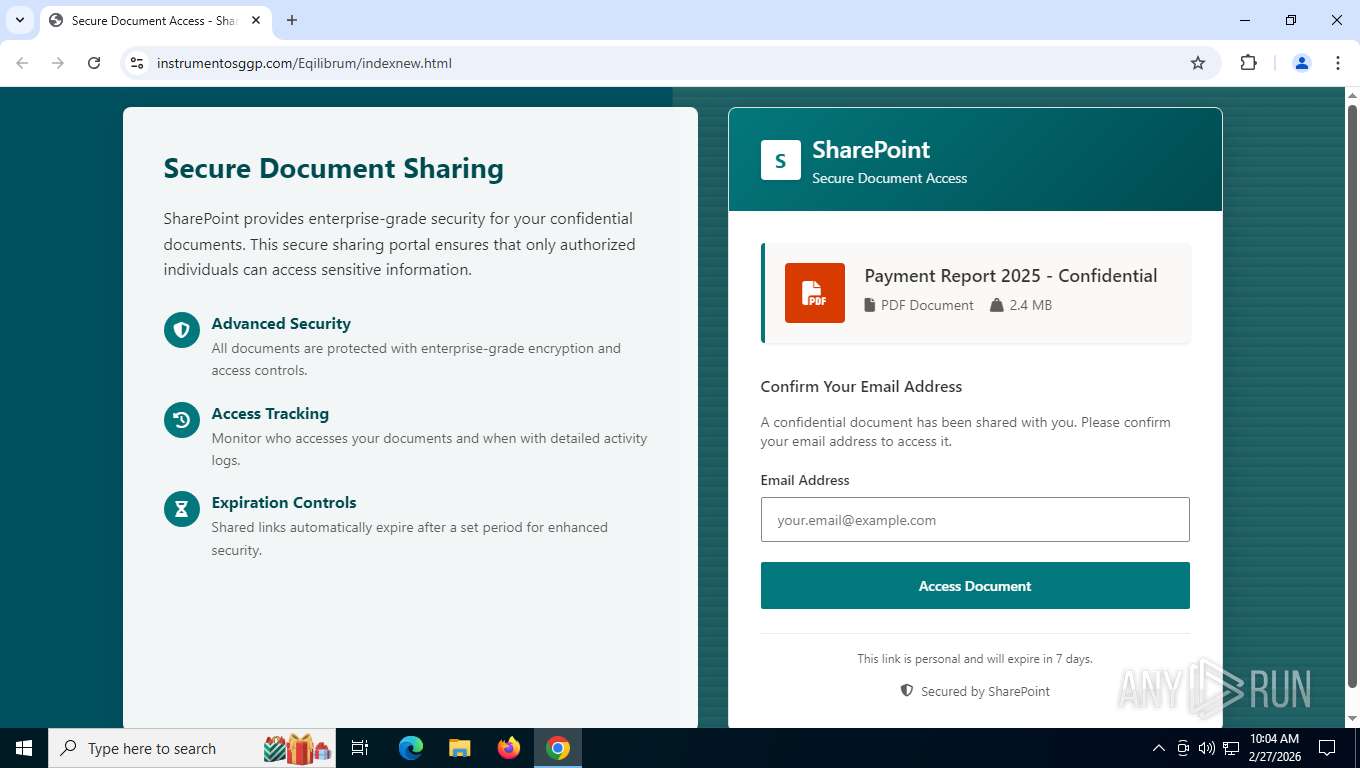View site information icon in address bar
The width and height of the screenshot is (1360, 768).
(x=138, y=63)
